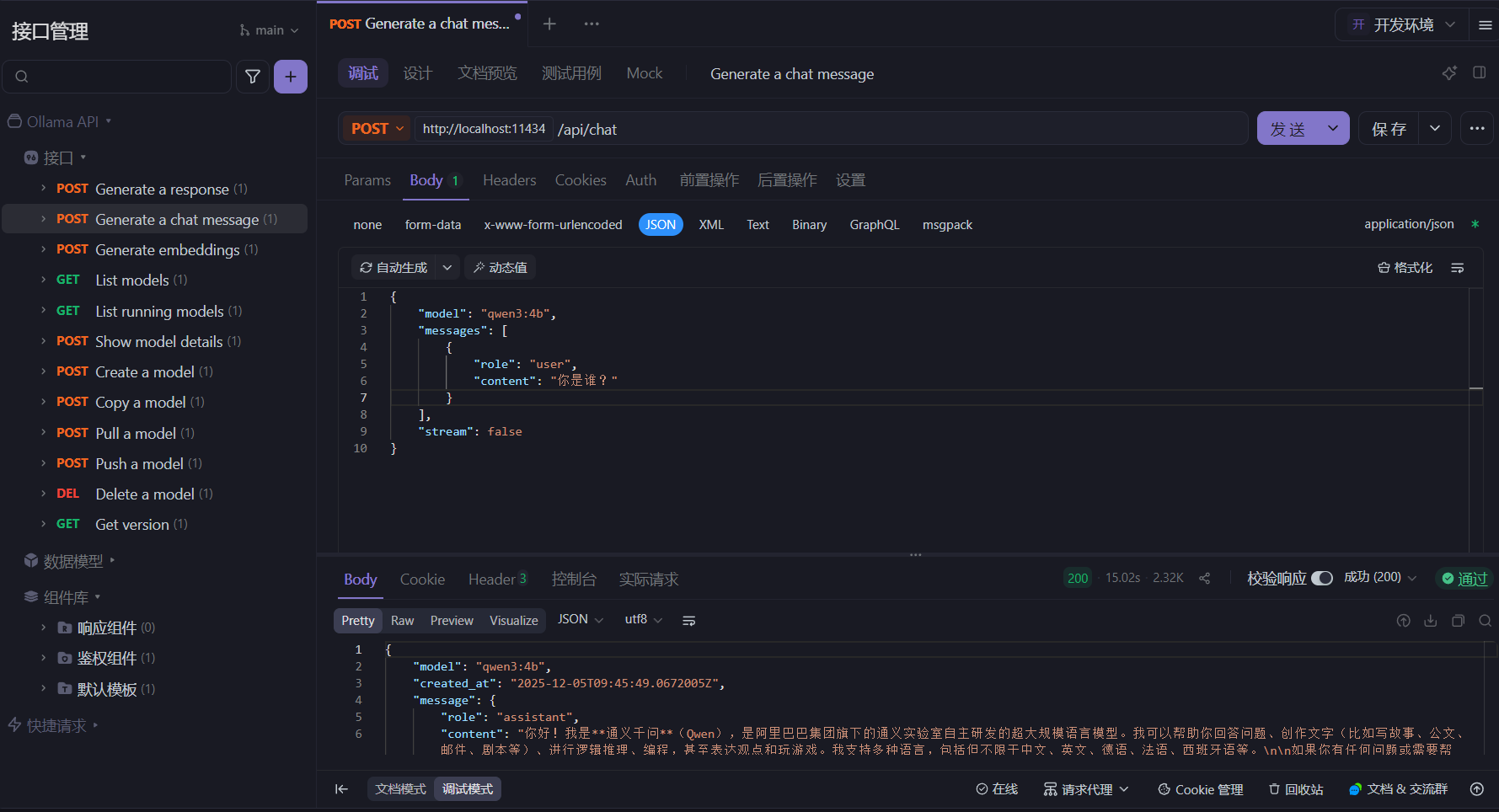Open the 前置操作 tab

coord(709,180)
